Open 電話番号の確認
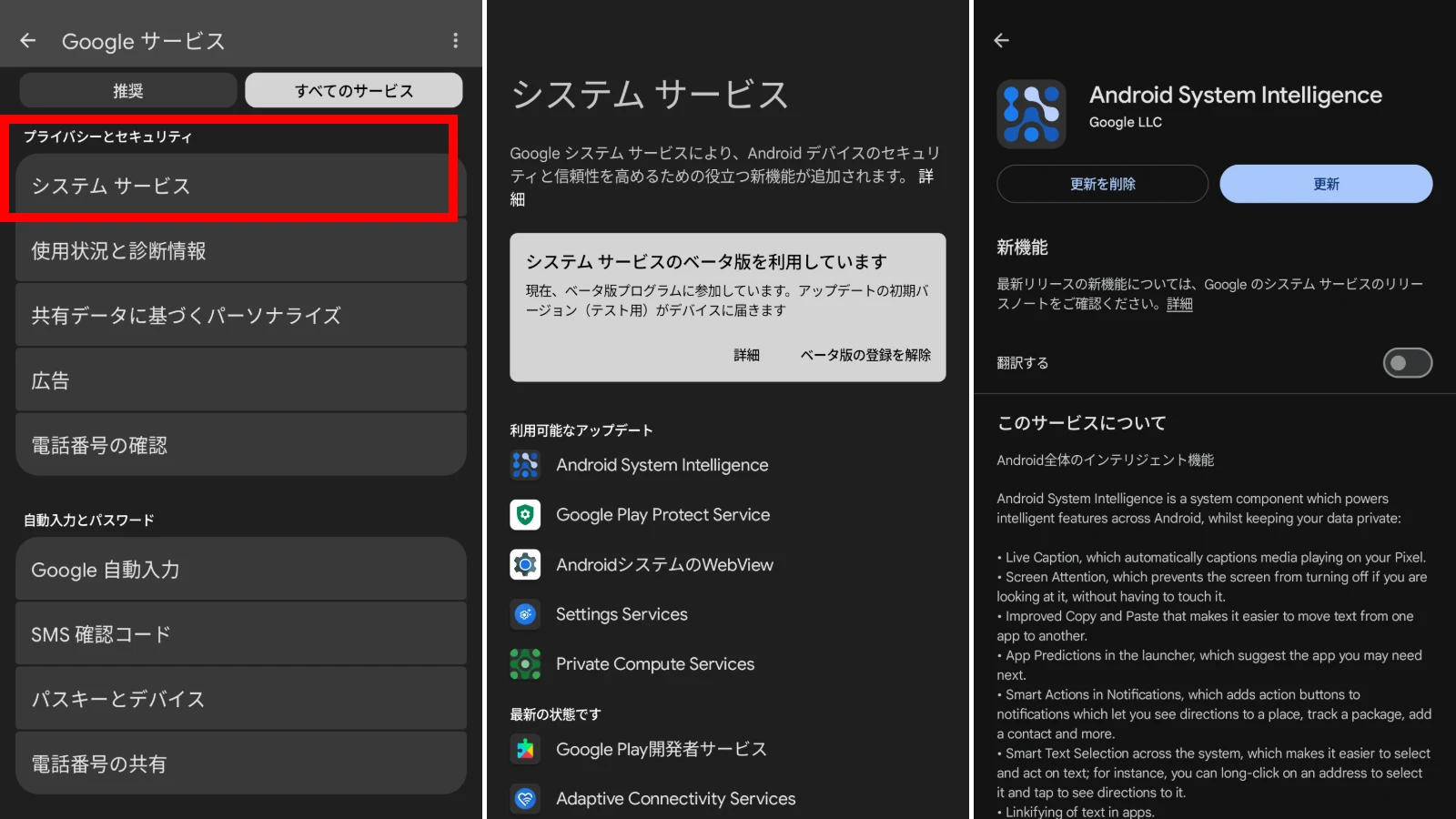 coord(241,445)
